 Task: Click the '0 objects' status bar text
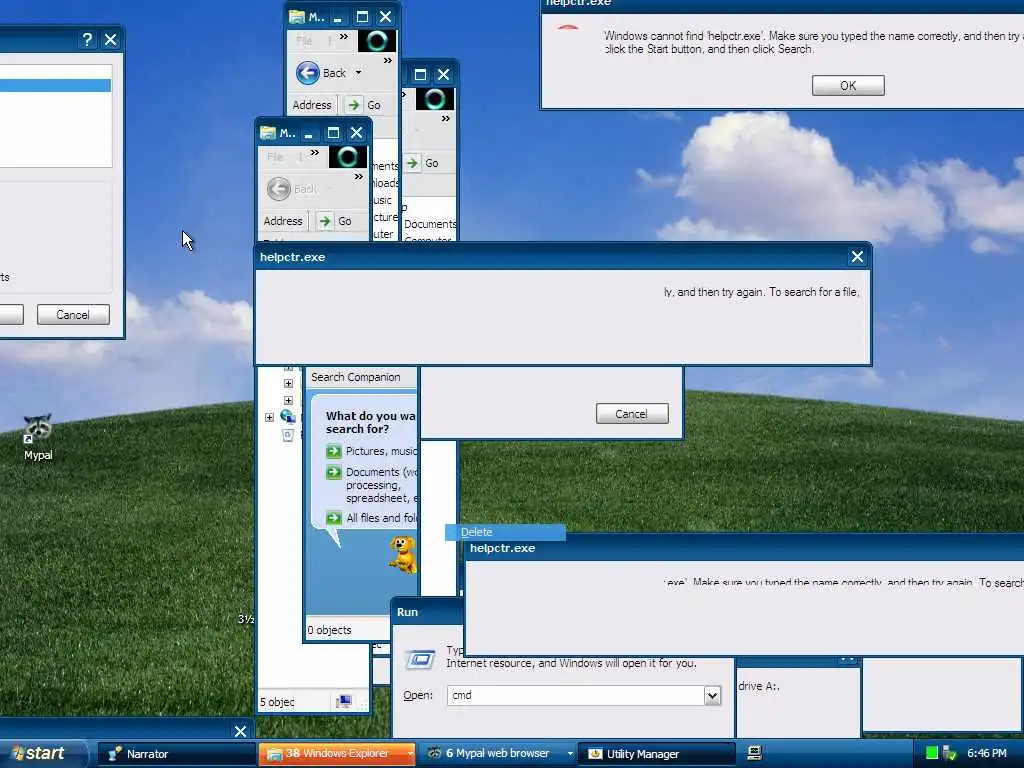coord(329,630)
